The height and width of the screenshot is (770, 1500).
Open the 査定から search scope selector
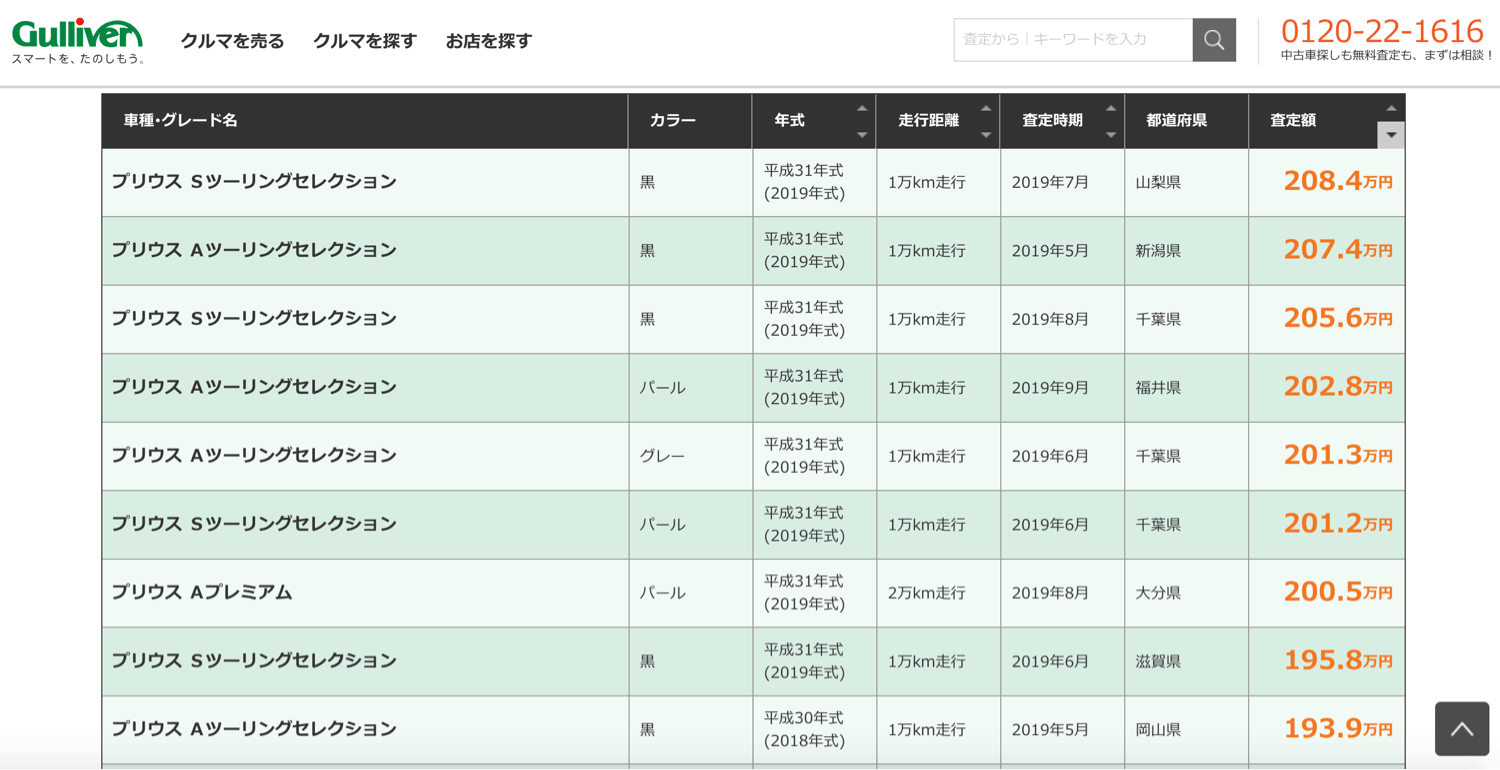tap(995, 40)
